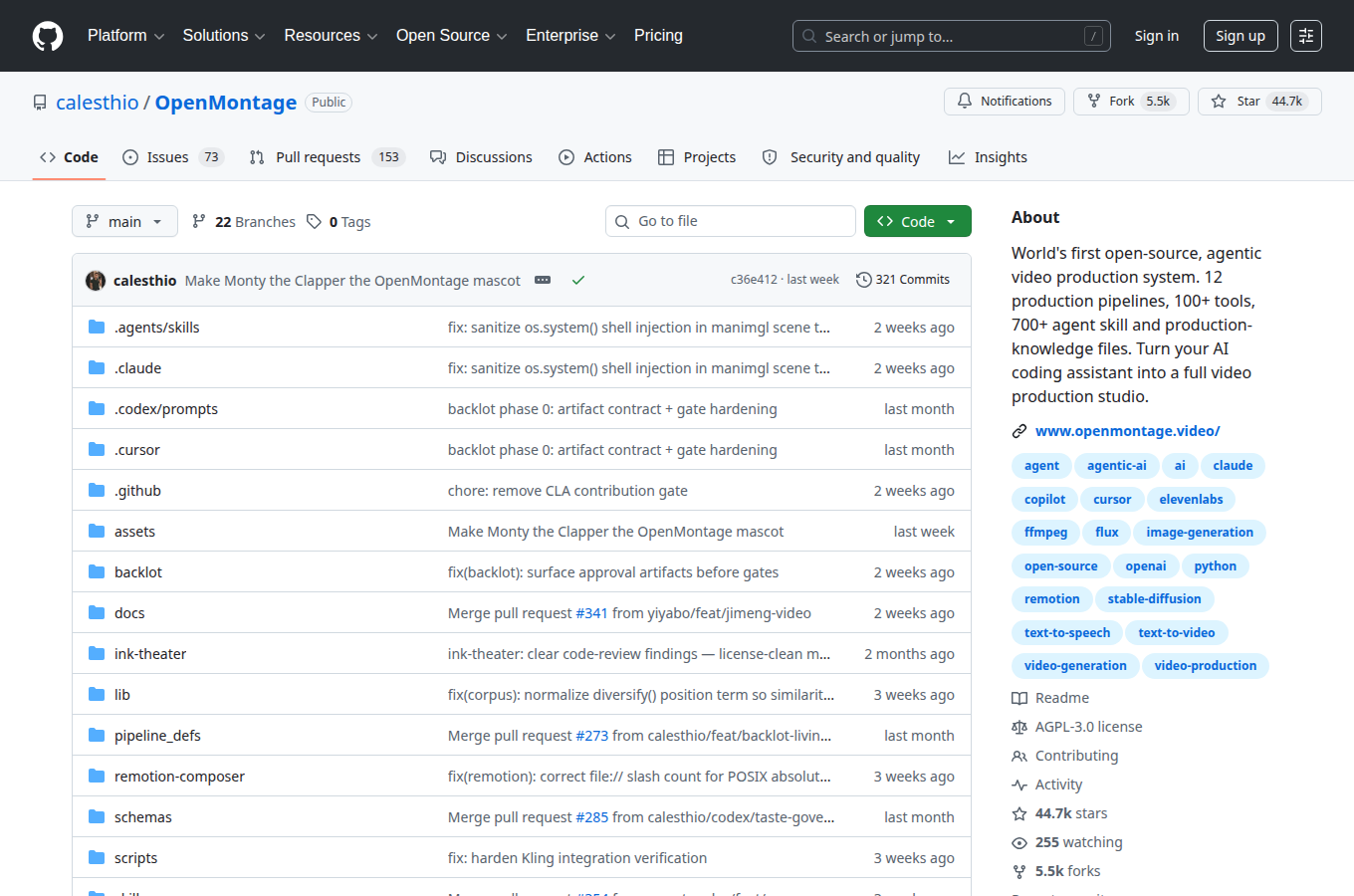The height and width of the screenshot is (896, 1354).
Task: Click pull request #341 link
Action: tap(591, 613)
